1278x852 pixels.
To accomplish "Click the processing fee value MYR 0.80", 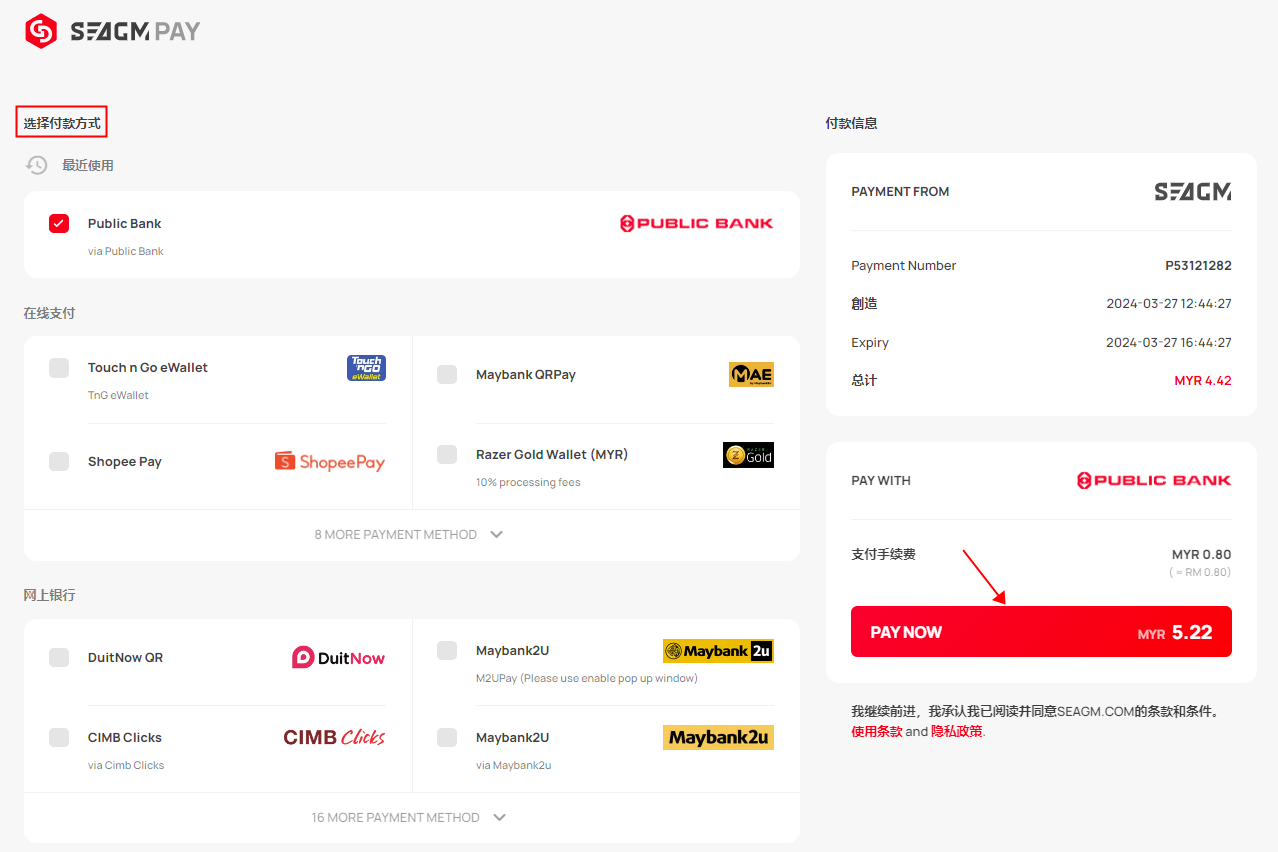I will pyautogui.click(x=1201, y=555).
